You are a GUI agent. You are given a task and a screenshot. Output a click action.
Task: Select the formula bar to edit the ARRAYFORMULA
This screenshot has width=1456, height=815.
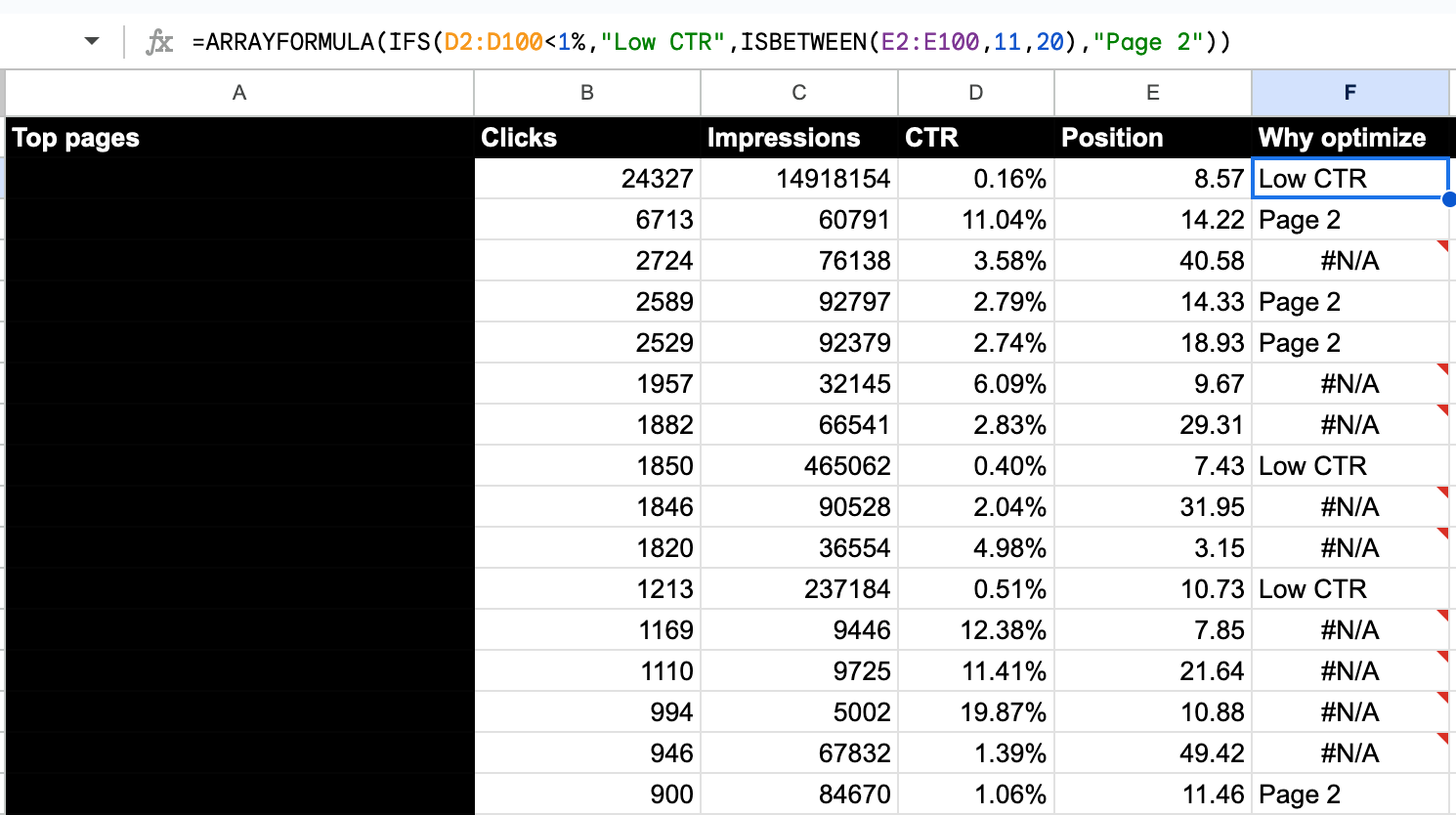684,42
